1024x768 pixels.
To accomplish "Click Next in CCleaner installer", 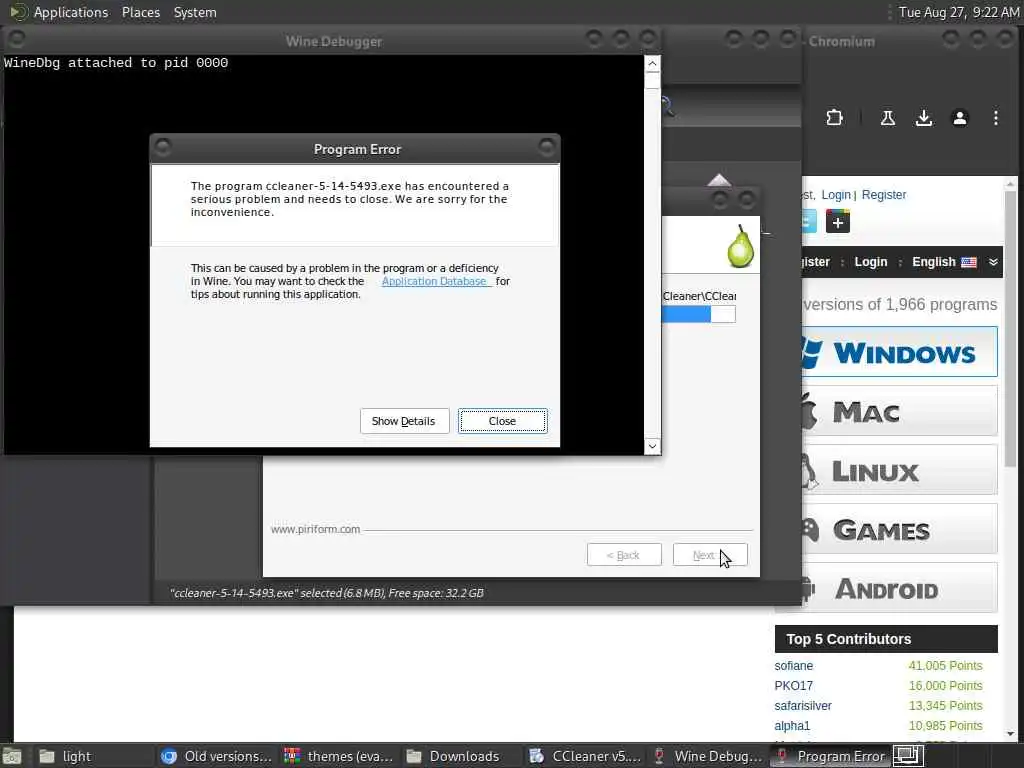I will [710, 555].
